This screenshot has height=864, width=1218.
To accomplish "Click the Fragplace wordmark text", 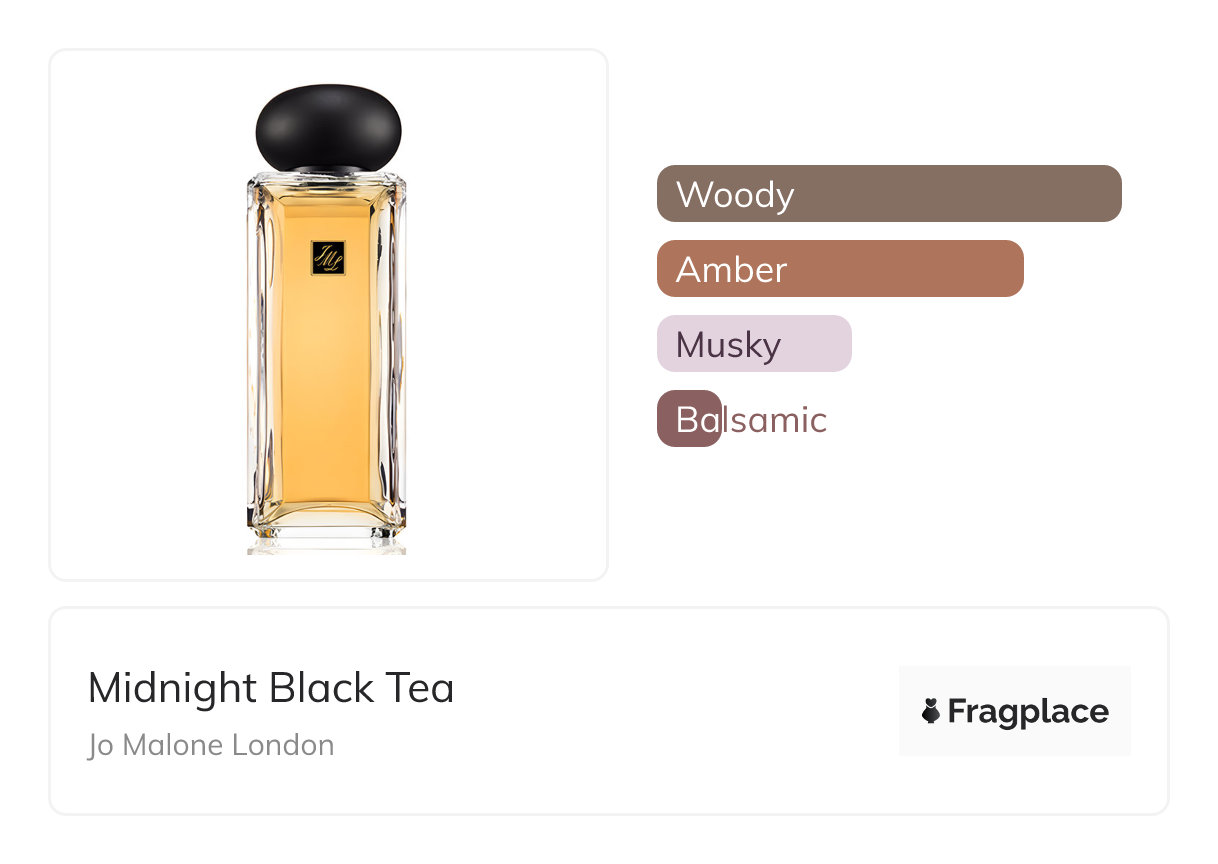I will pos(1028,711).
